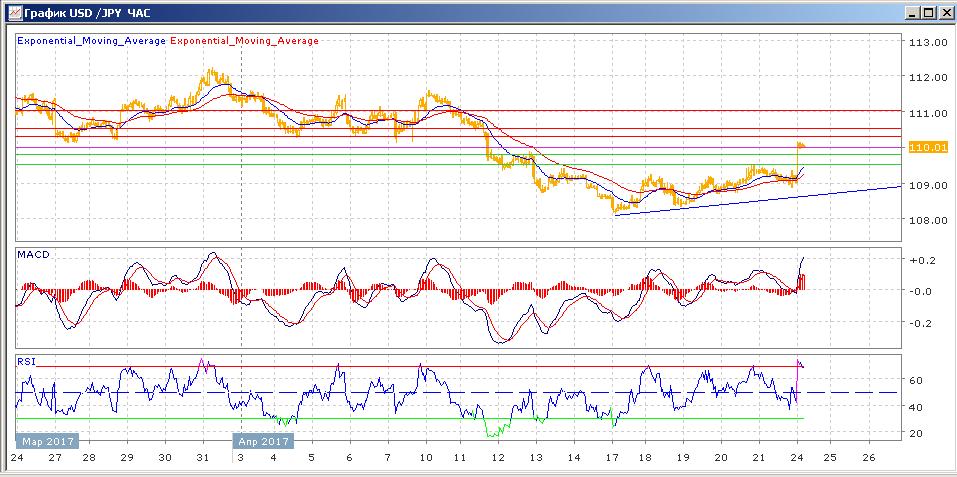Click the 60 level on RSI axis
The image size is (957, 477).
point(915,381)
